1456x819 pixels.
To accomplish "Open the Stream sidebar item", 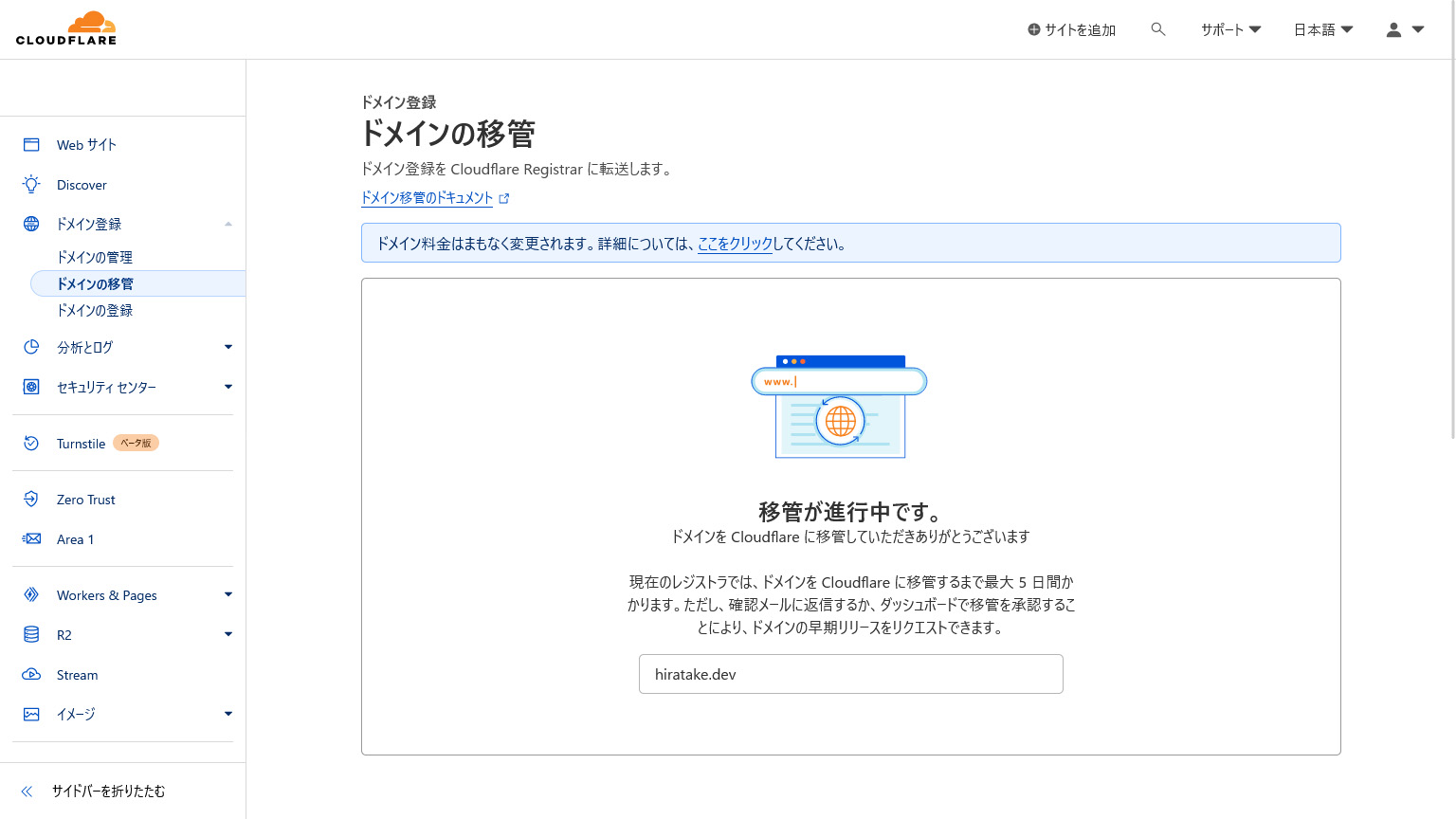I will [77, 675].
